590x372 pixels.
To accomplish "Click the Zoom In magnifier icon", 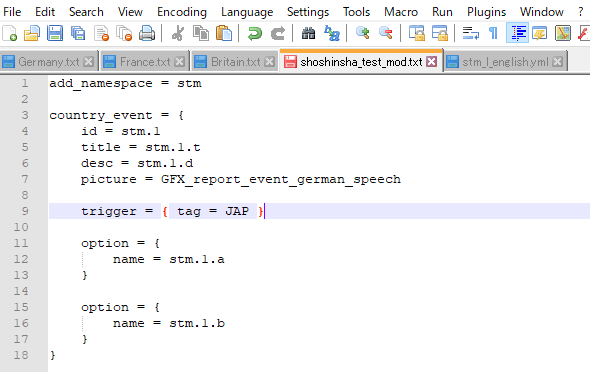I will [363, 33].
